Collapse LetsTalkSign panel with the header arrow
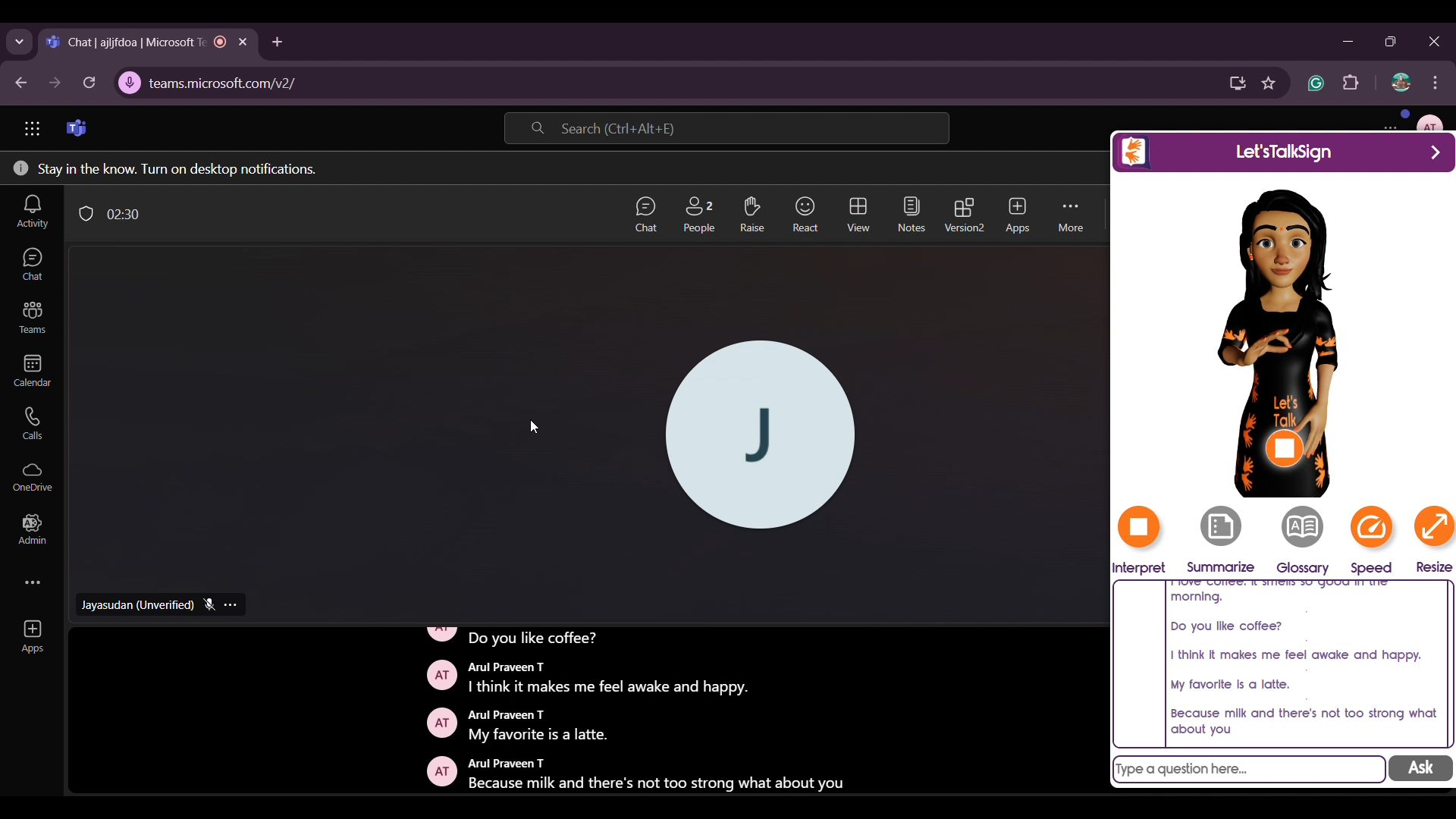The width and height of the screenshot is (1456, 819). coord(1436,152)
